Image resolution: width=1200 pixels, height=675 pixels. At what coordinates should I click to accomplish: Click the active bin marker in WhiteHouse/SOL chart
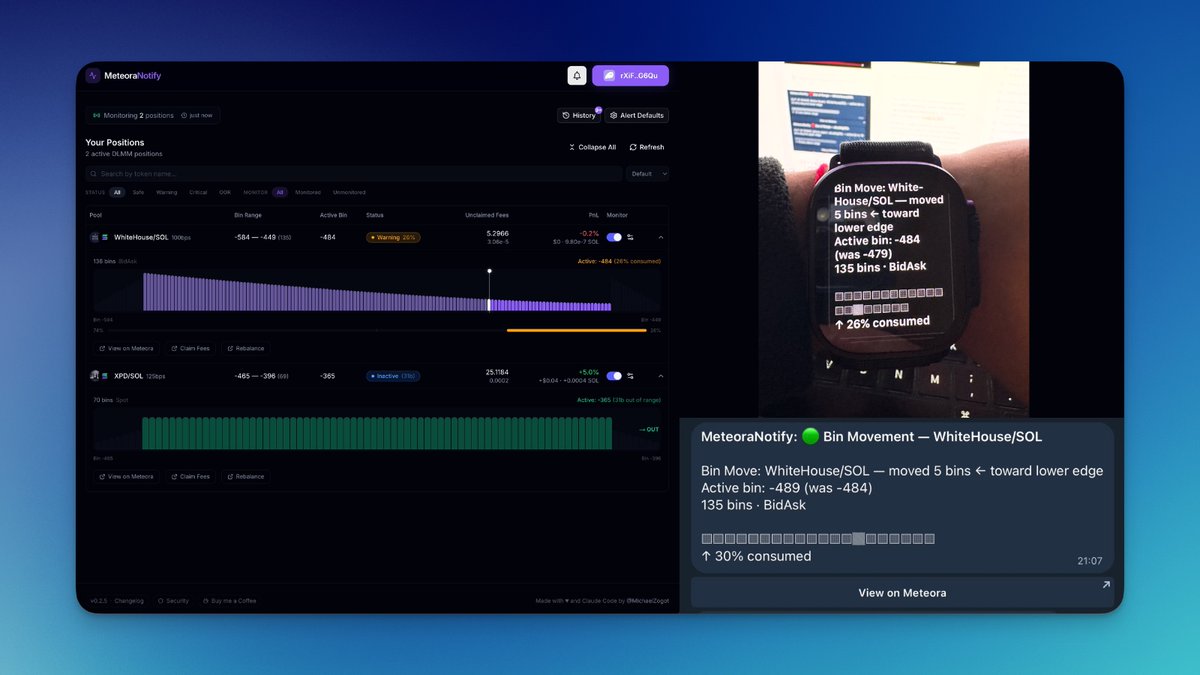[489, 290]
